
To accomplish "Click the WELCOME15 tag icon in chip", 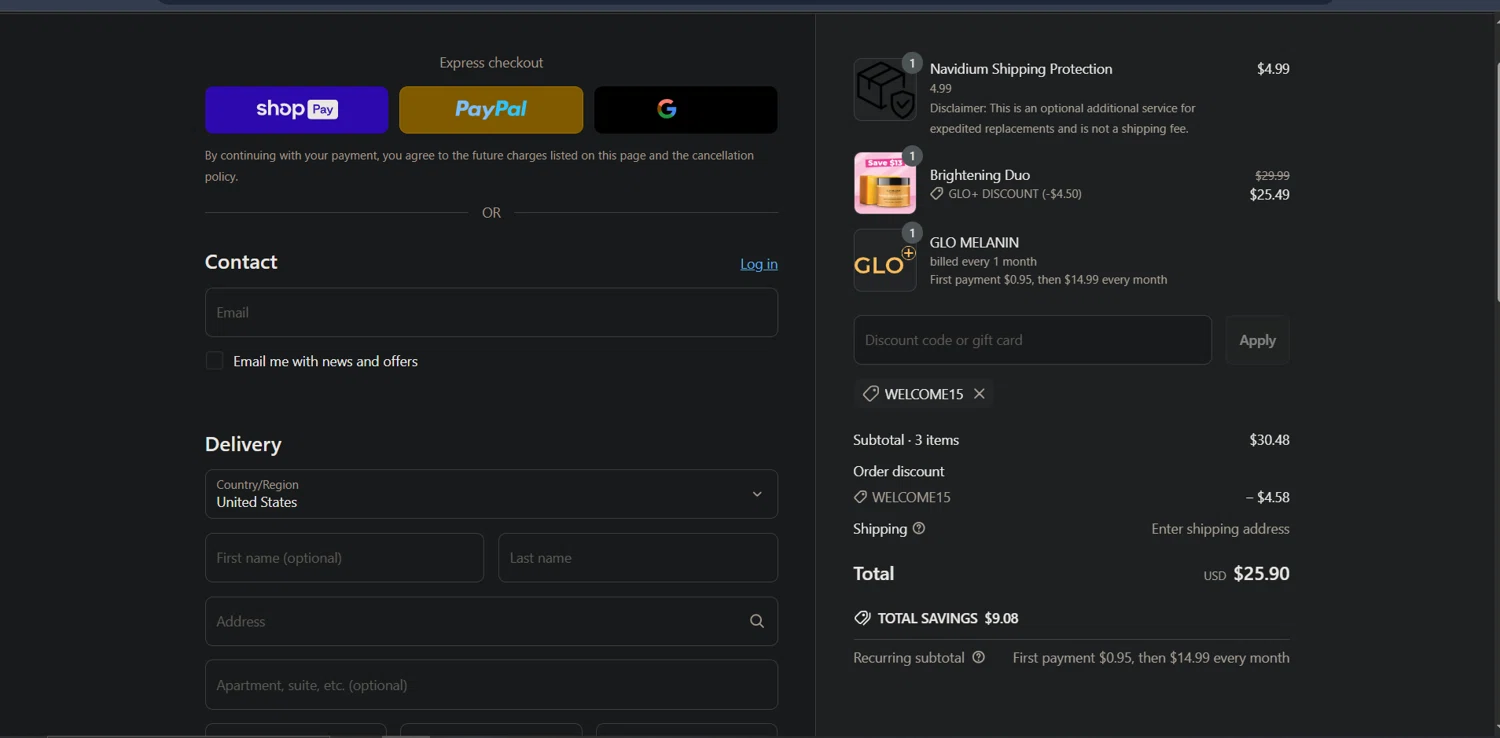I will coord(870,394).
